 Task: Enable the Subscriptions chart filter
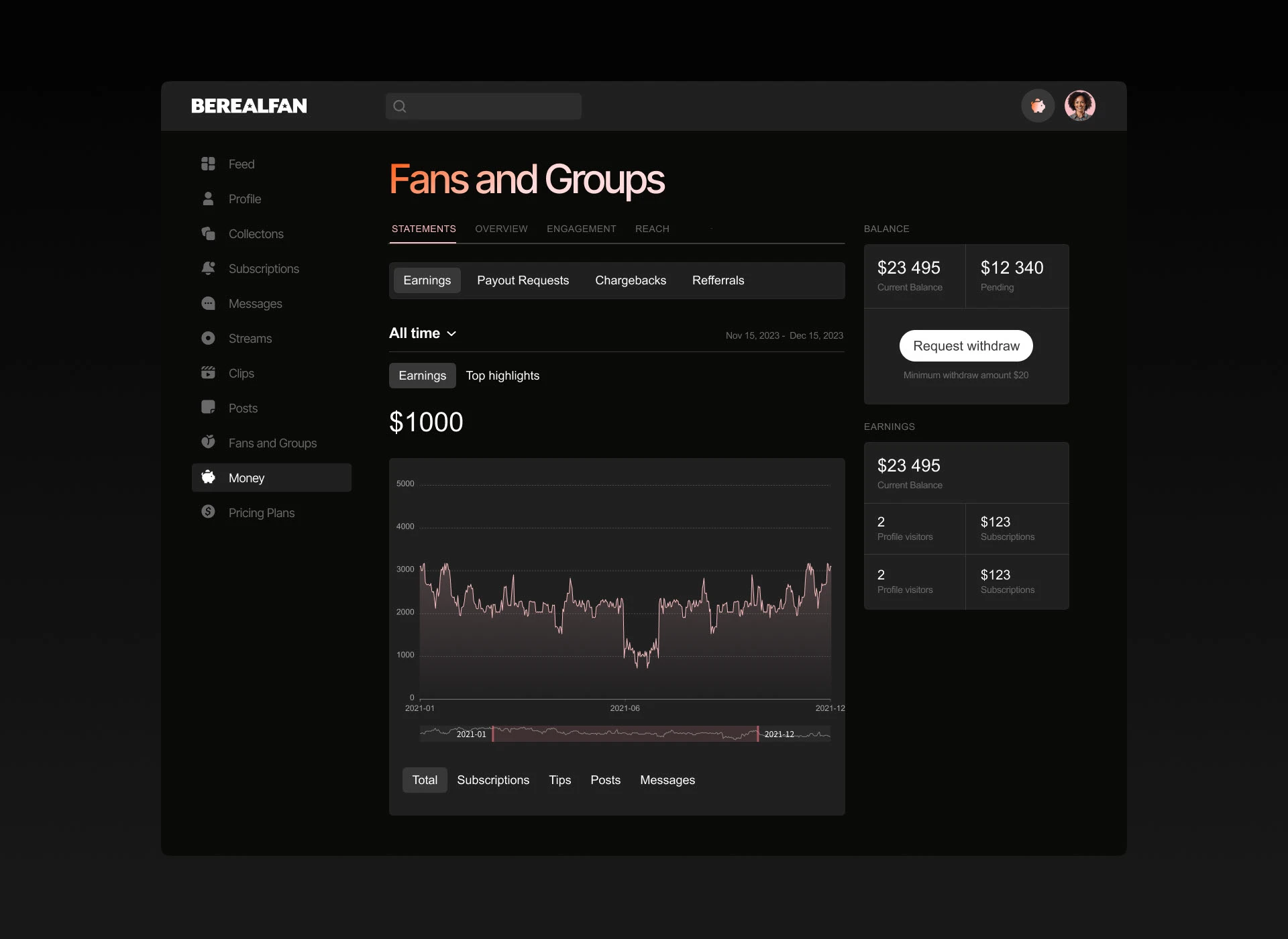pos(493,779)
